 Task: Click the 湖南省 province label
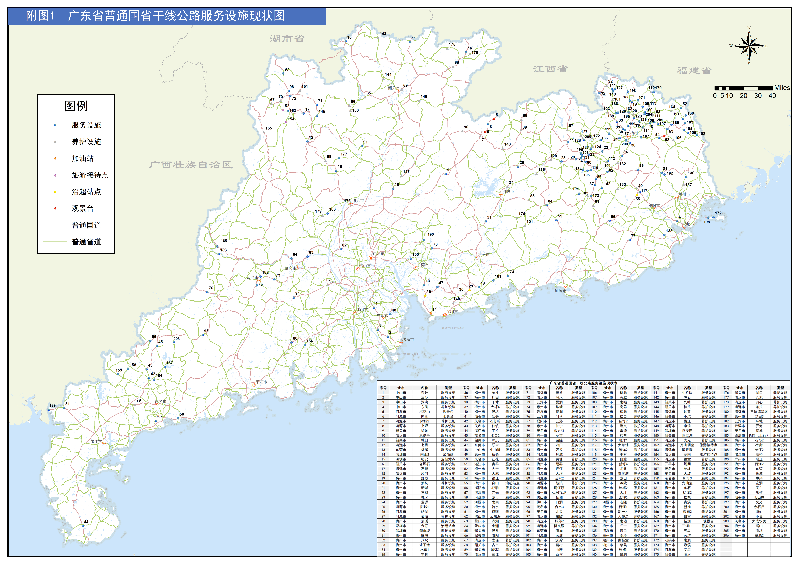(286, 39)
